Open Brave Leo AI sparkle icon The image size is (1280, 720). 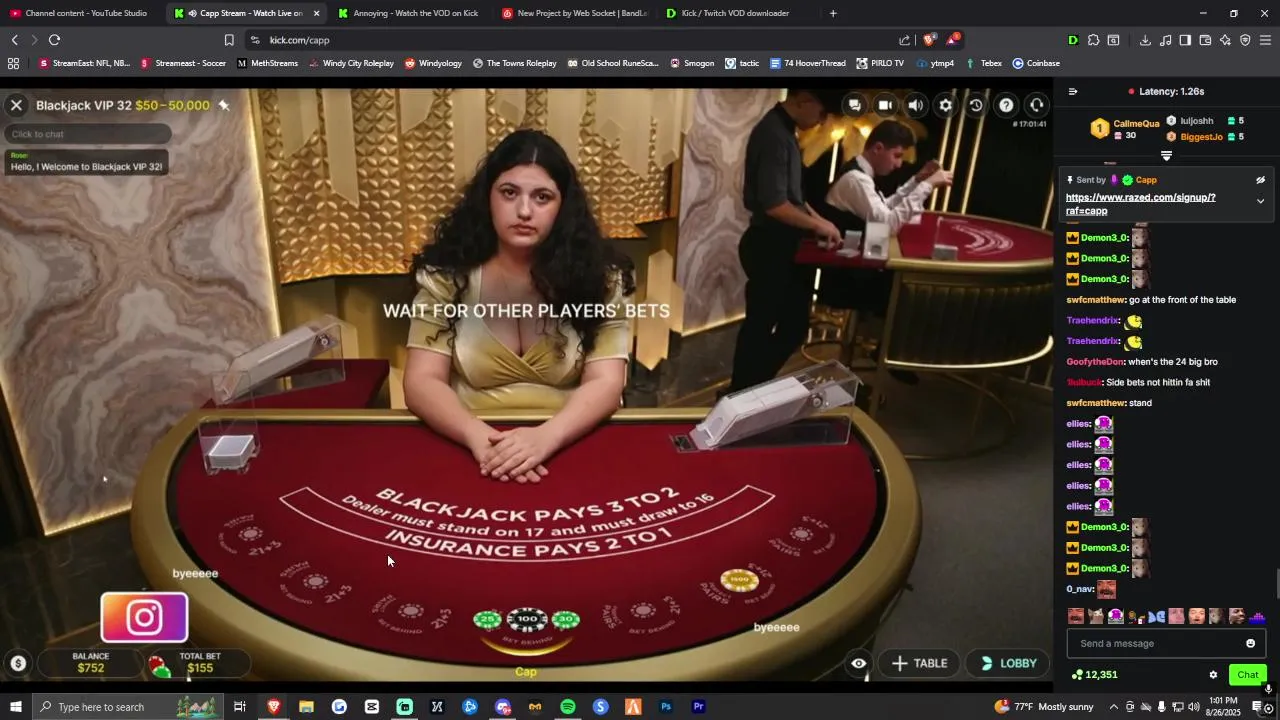click(1225, 40)
